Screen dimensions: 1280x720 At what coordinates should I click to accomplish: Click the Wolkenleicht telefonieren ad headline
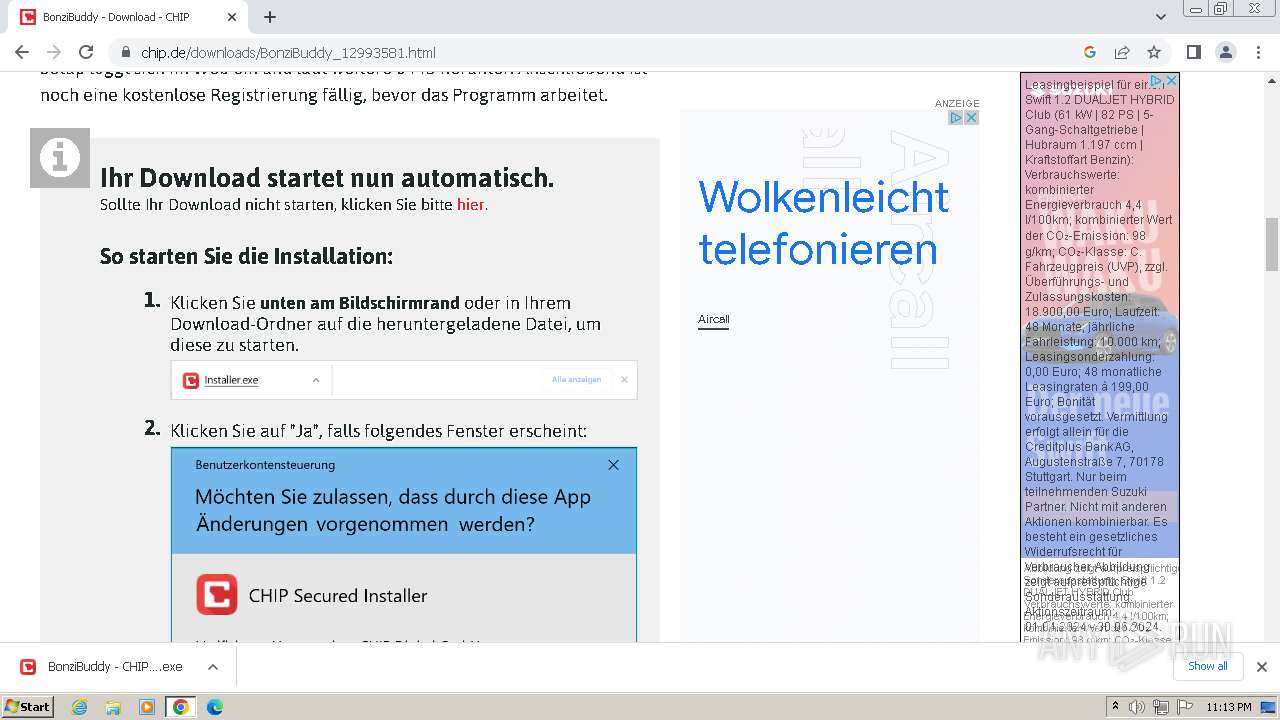click(x=823, y=222)
